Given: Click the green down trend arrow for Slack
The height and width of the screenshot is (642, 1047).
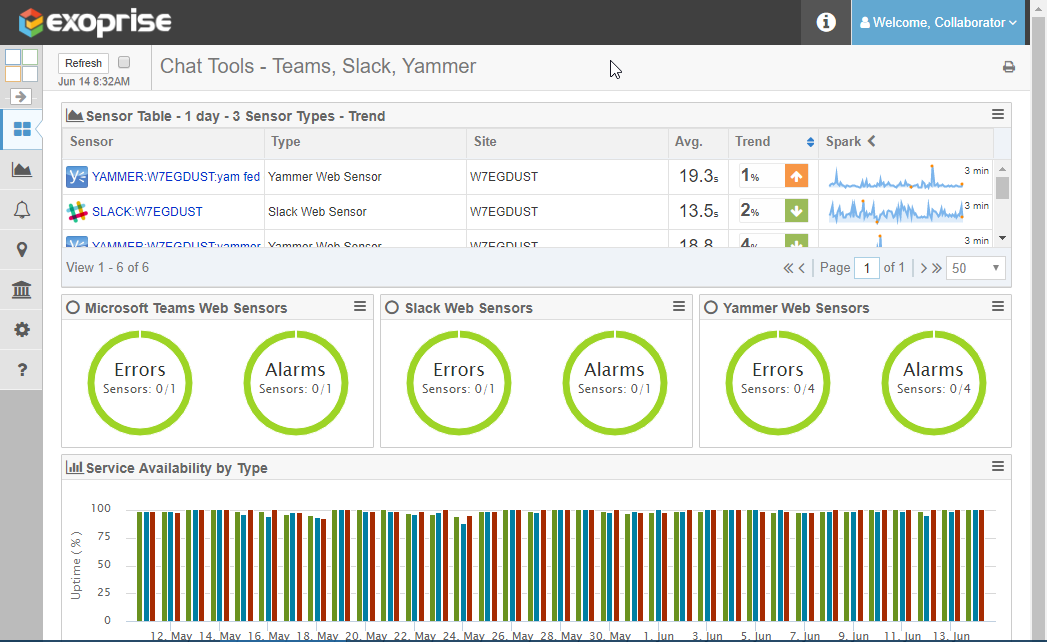Looking at the screenshot, I should (796, 211).
